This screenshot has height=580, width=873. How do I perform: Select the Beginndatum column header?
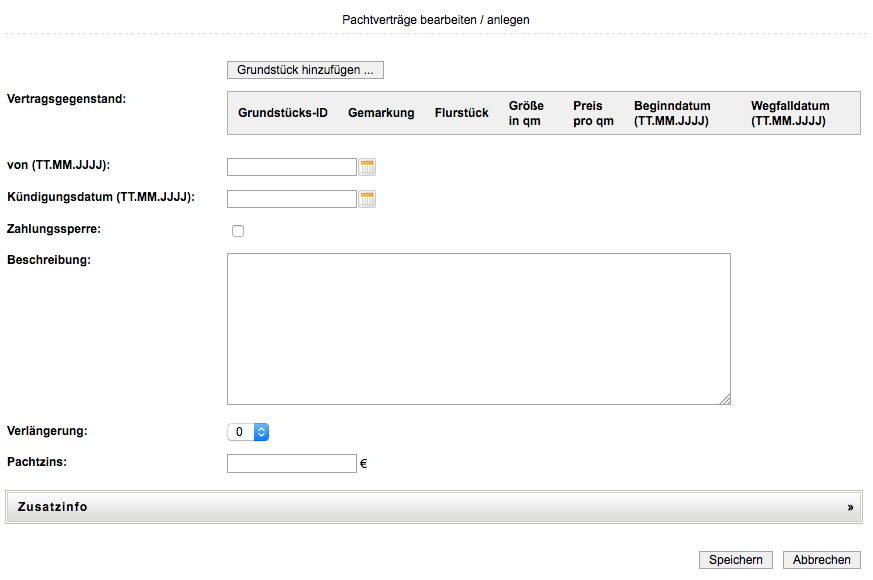pyautogui.click(x=672, y=113)
